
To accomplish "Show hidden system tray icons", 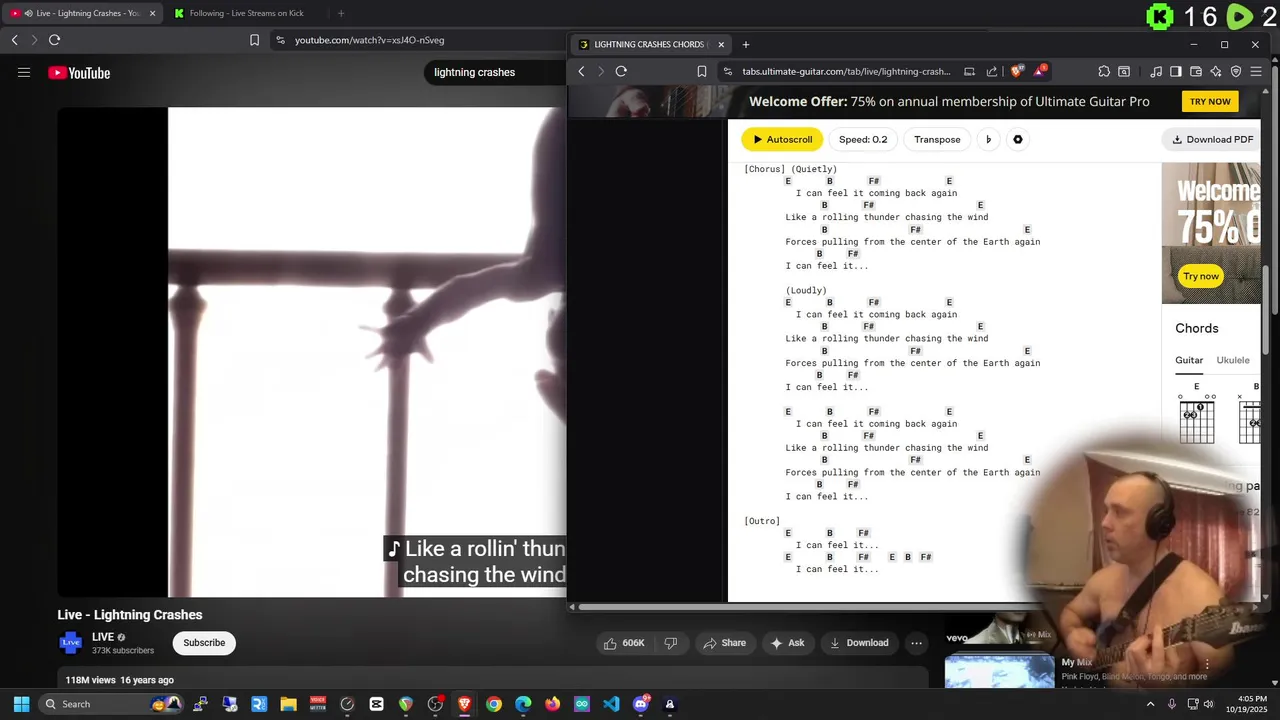I will 1150,704.
